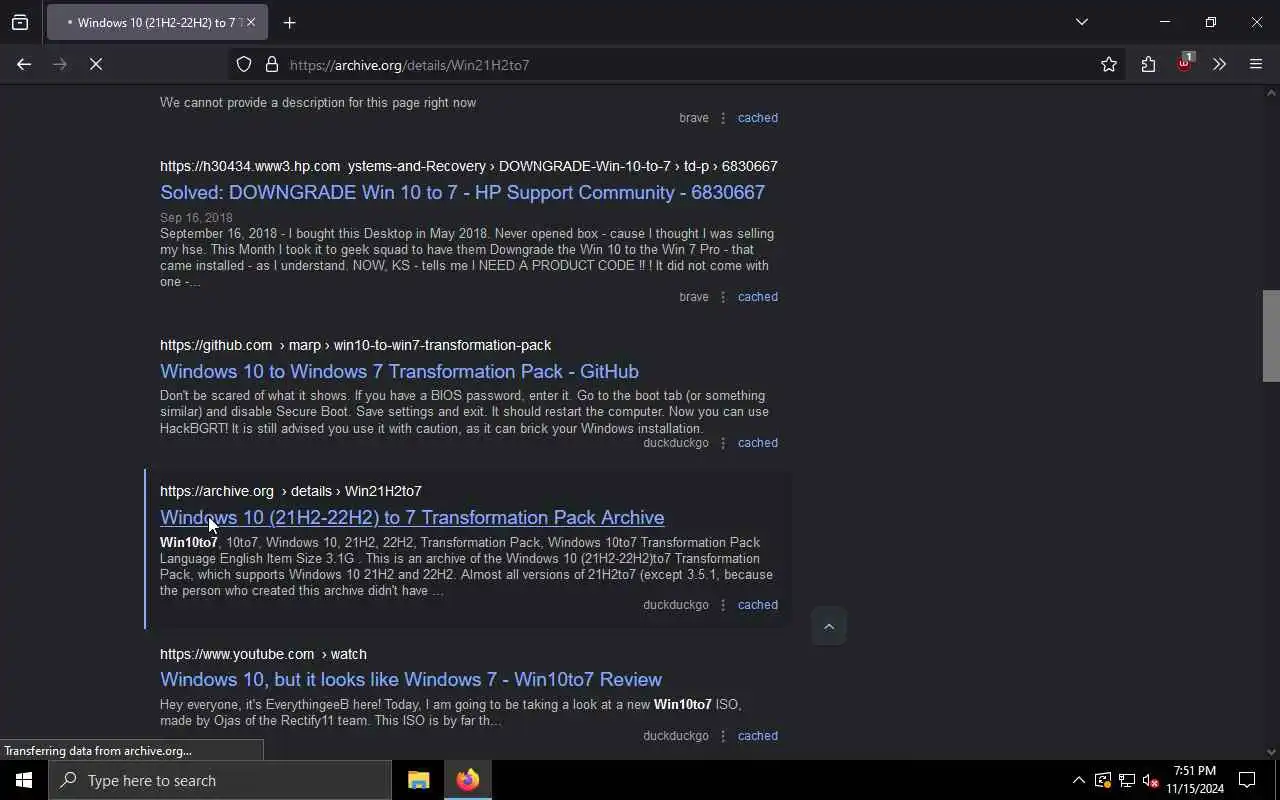Click the https://archive.org result URL text
This screenshot has height=800, width=1280.
coord(217,491)
